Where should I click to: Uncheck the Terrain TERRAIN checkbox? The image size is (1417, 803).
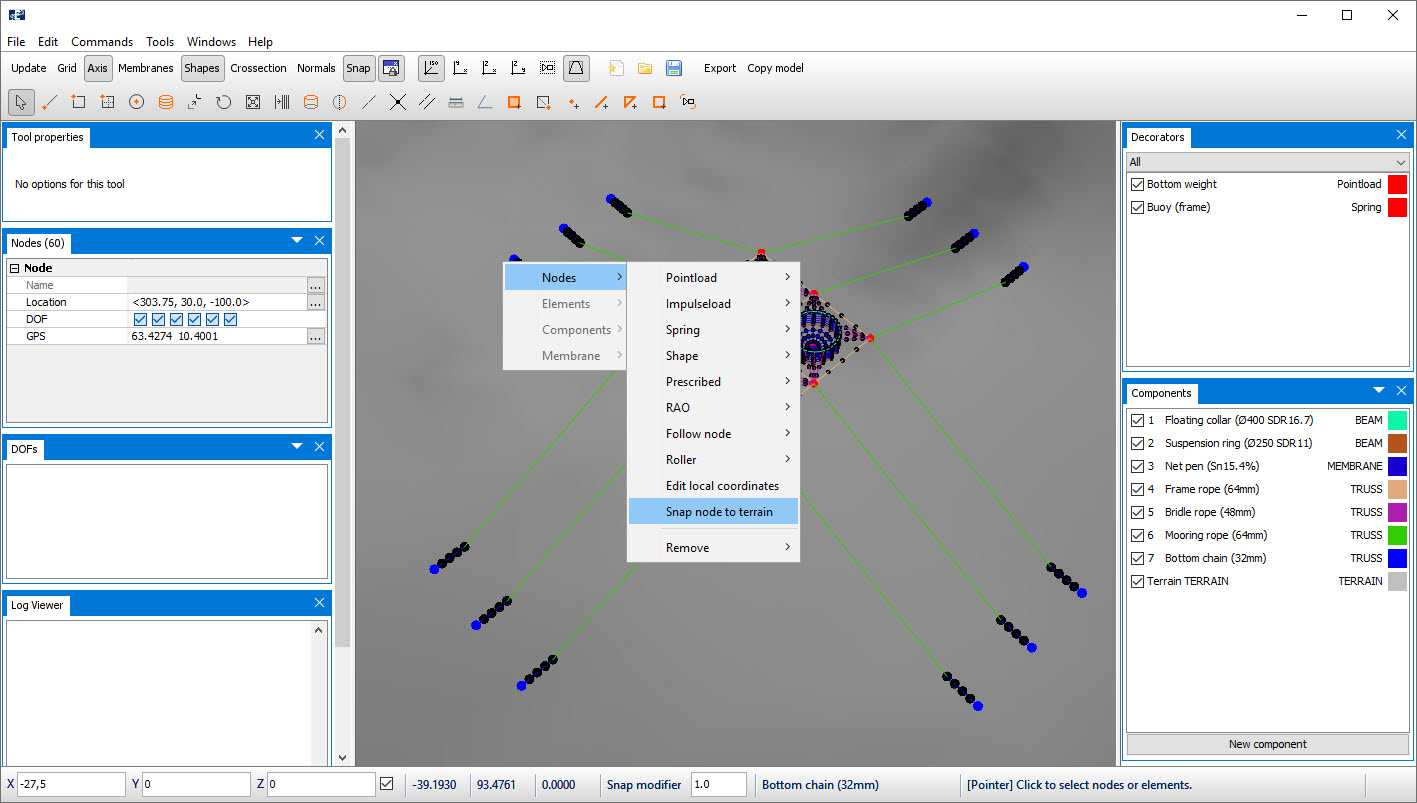(1137, 581)
